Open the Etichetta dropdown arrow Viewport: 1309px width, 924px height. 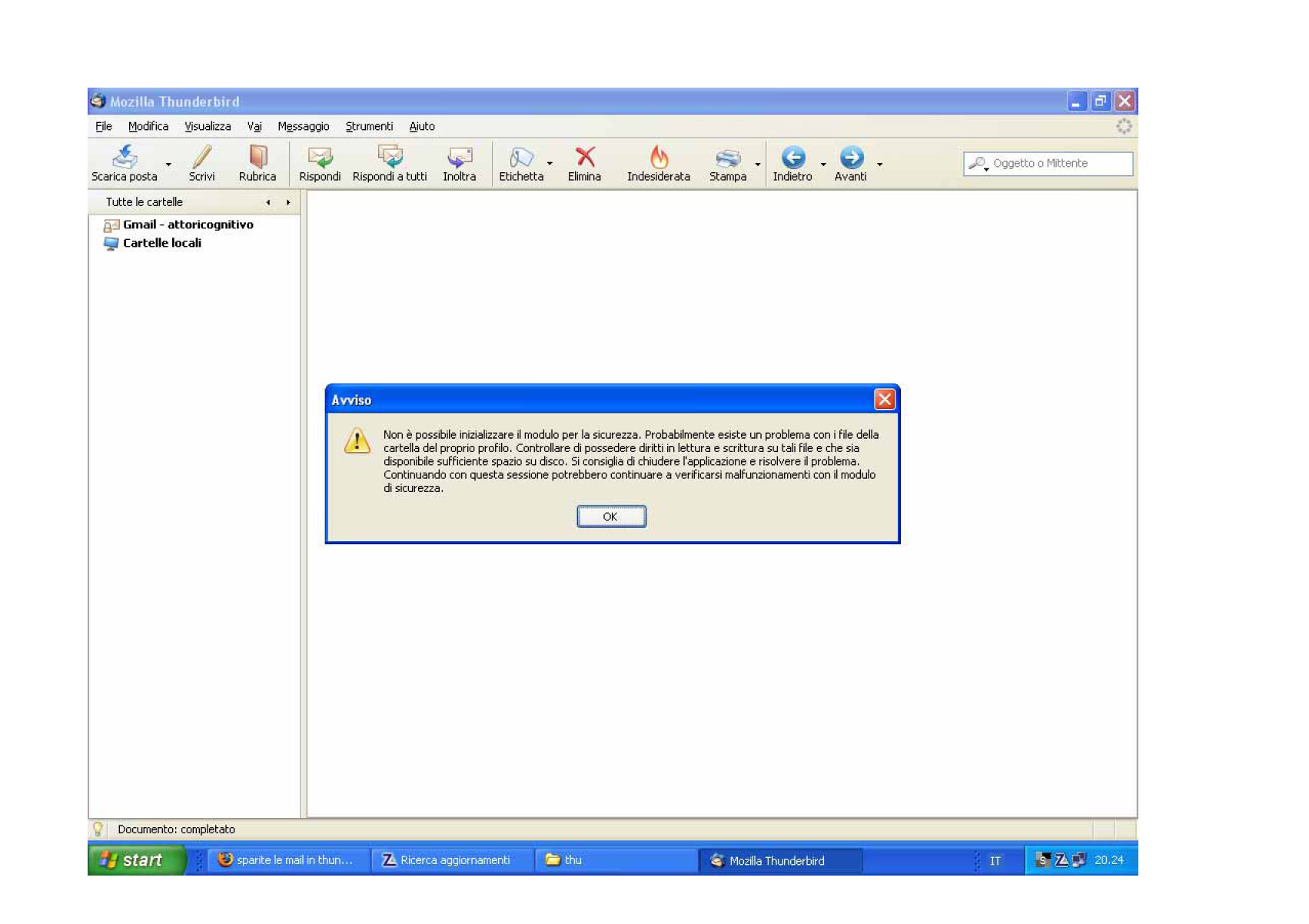(550, 164)
